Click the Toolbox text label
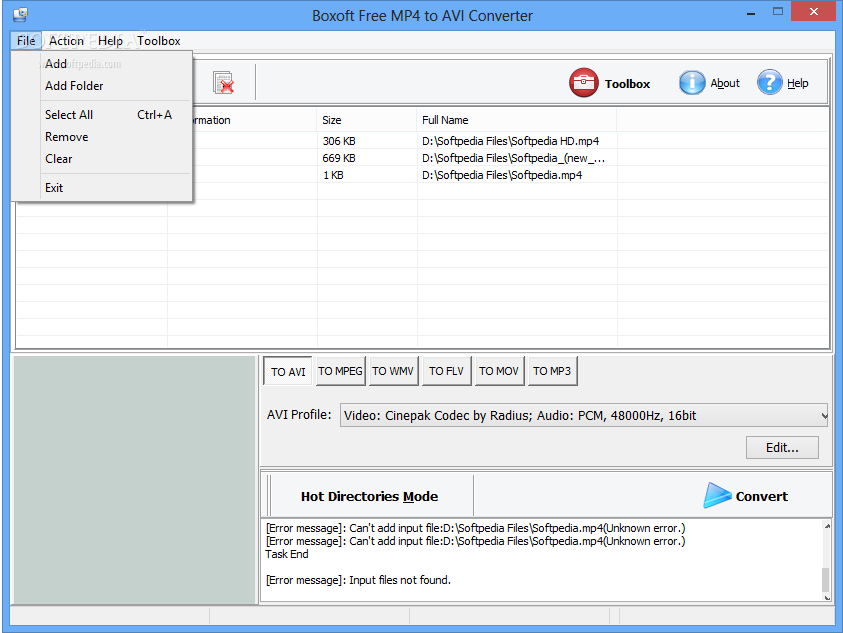This screenshot has width=843, height=633. pyautogui.click(x=627, y=84)
